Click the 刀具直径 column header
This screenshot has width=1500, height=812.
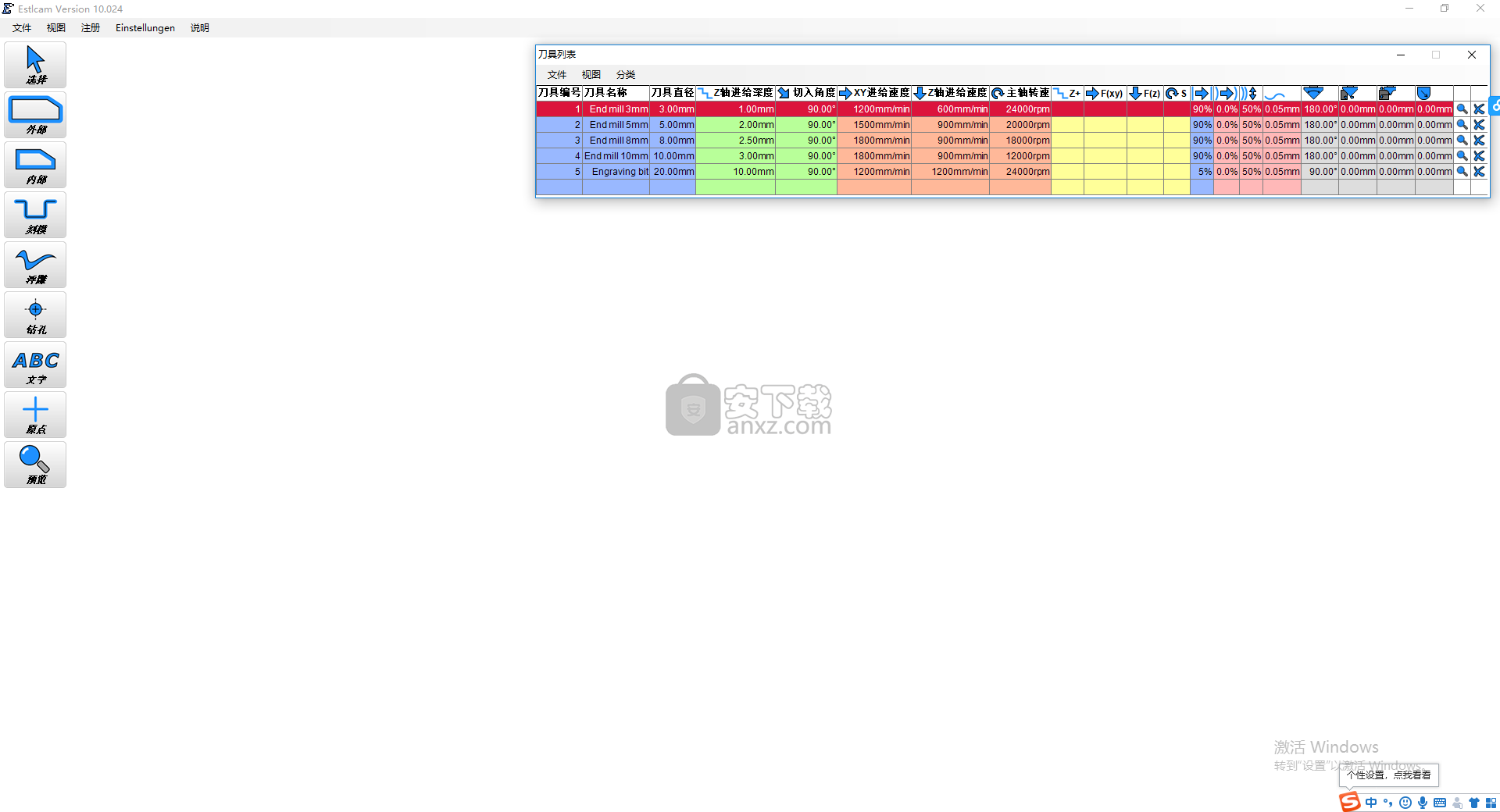click(x=673, y=93)
